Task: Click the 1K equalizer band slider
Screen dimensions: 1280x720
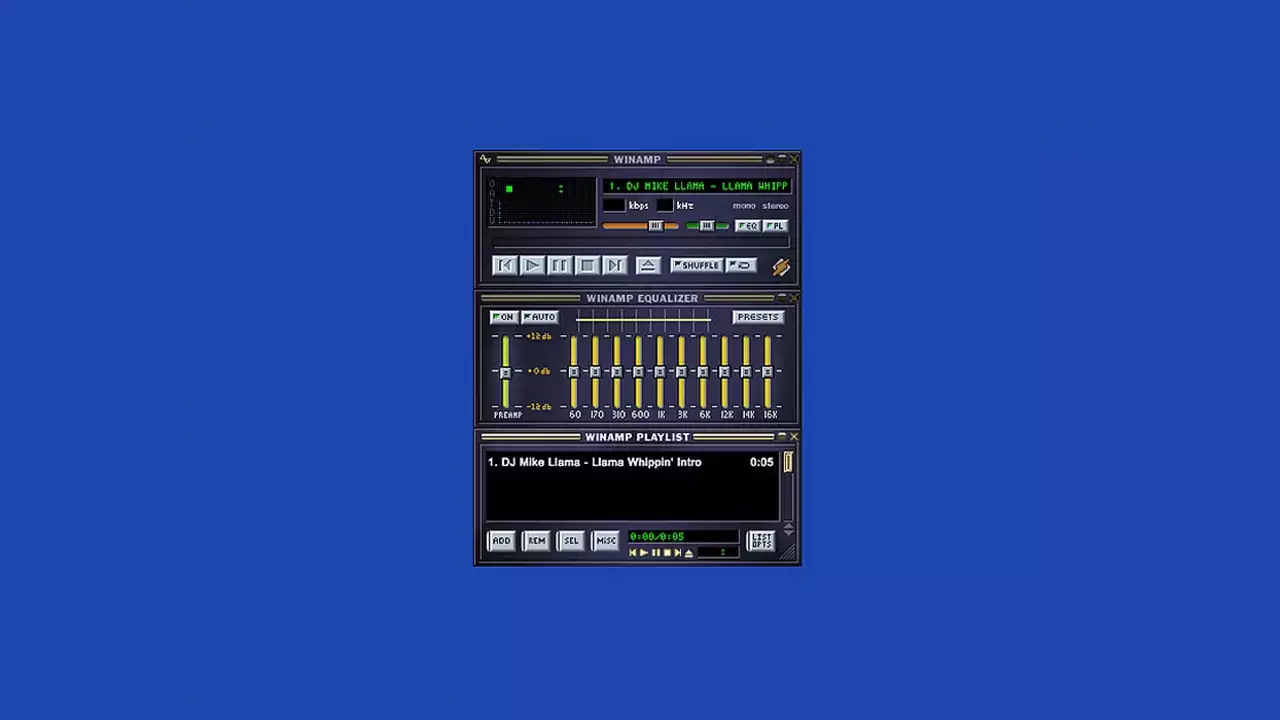Action: coord(660,372)
